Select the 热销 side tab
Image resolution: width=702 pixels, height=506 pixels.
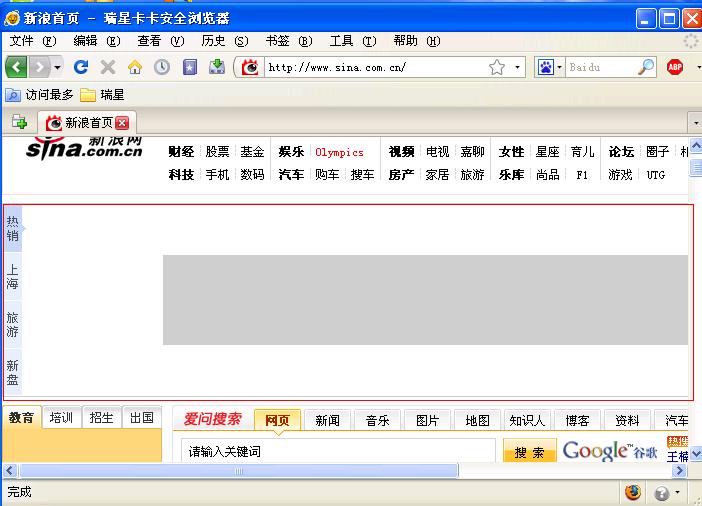tap(13, 228)
